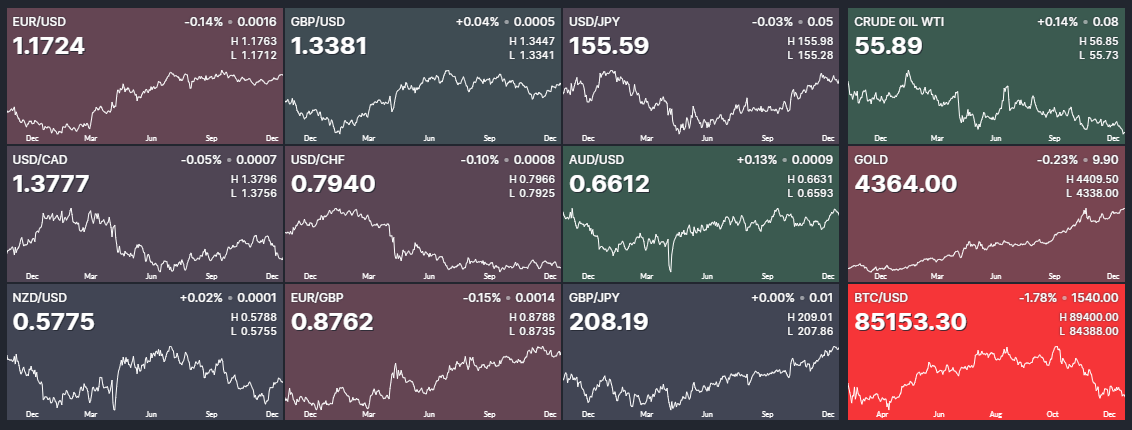Click the CRUDE OIL low value 55.73
The height and width of the screenshot is (430, 1132).
coord(1098,55)
